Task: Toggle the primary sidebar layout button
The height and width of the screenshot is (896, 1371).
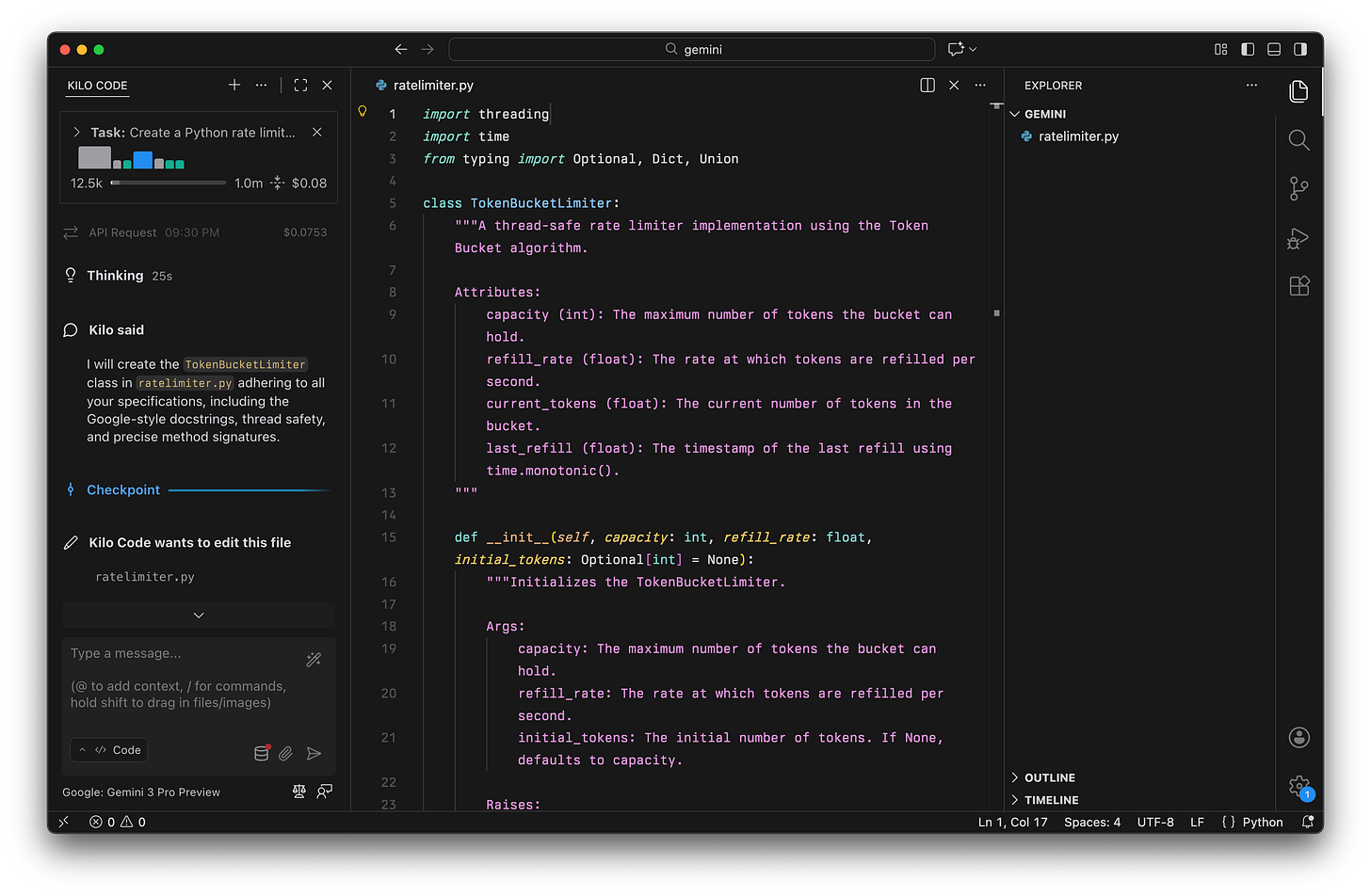Action: [1248, 49]
